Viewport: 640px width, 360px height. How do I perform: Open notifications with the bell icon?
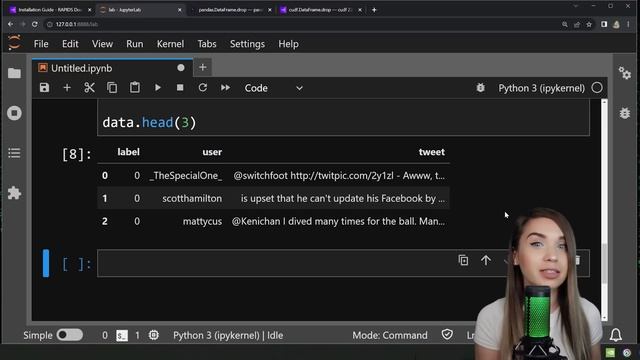click(616, 335)
